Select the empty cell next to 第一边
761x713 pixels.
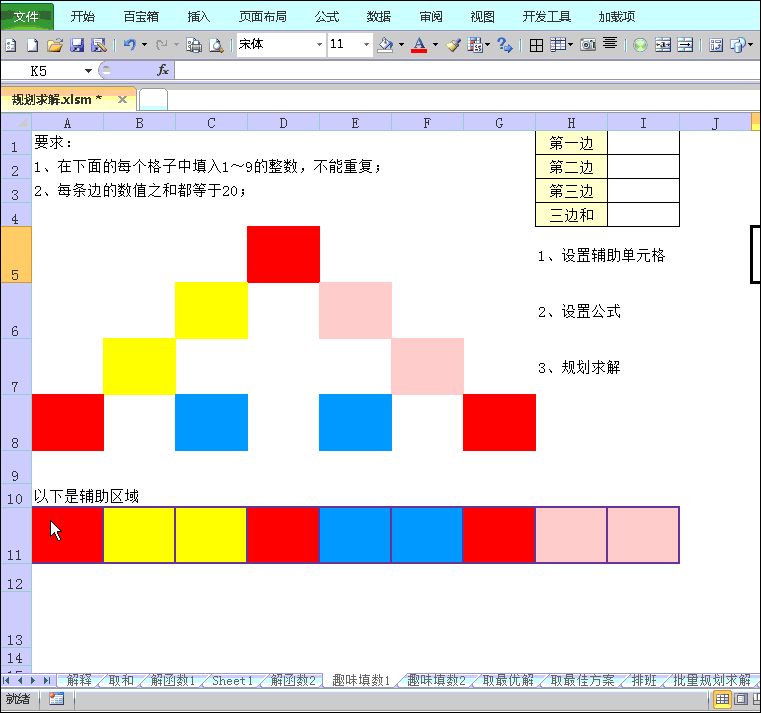643,143
